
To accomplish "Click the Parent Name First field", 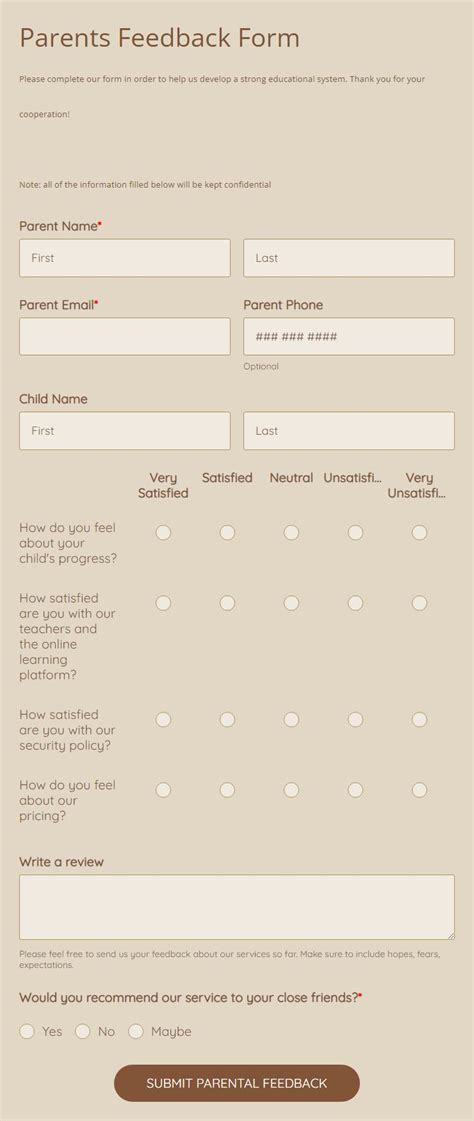I will pyautogui.click(x=124, y=258).
